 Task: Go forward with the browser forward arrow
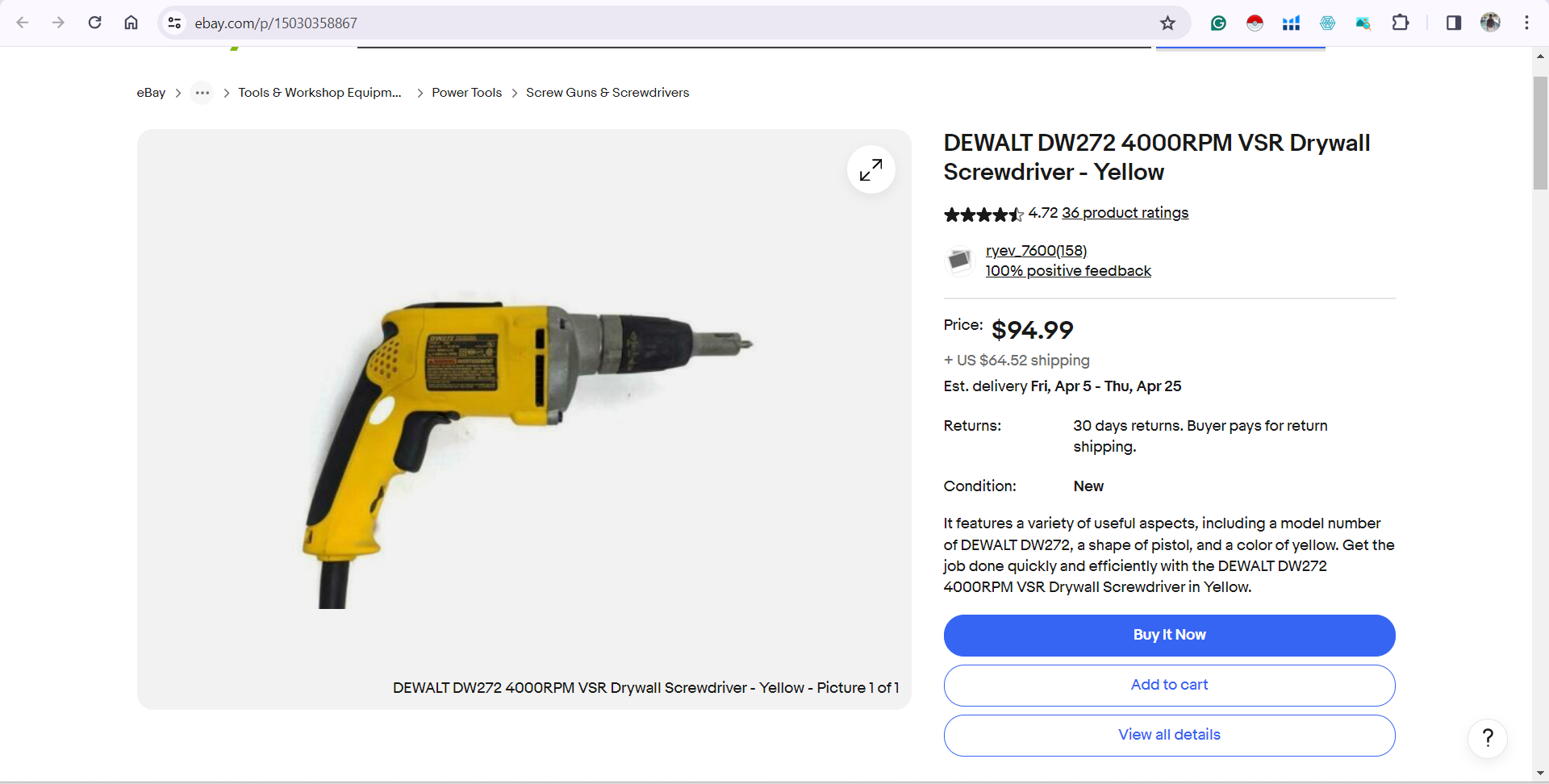pos(58,23)
